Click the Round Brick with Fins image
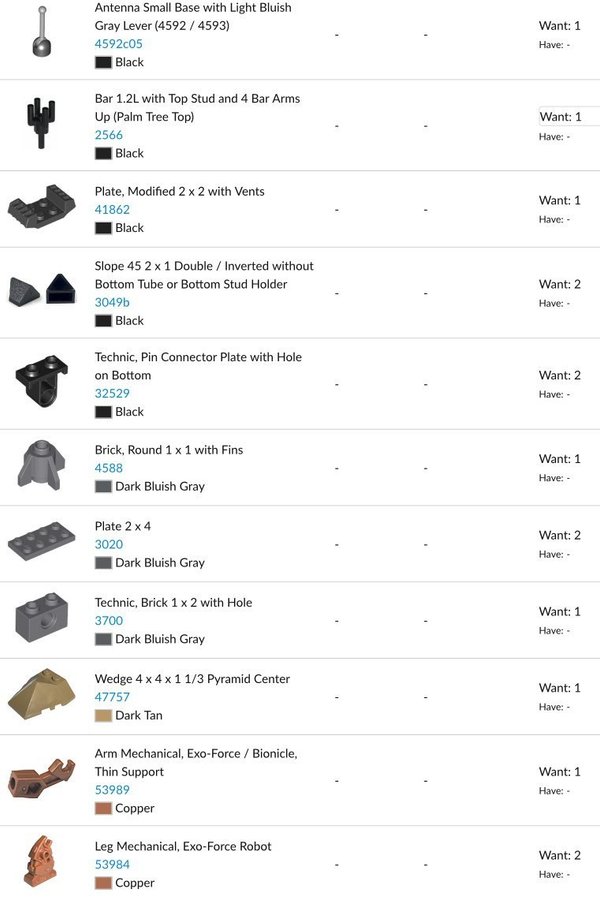600x900 pixels. pos(41,465)
